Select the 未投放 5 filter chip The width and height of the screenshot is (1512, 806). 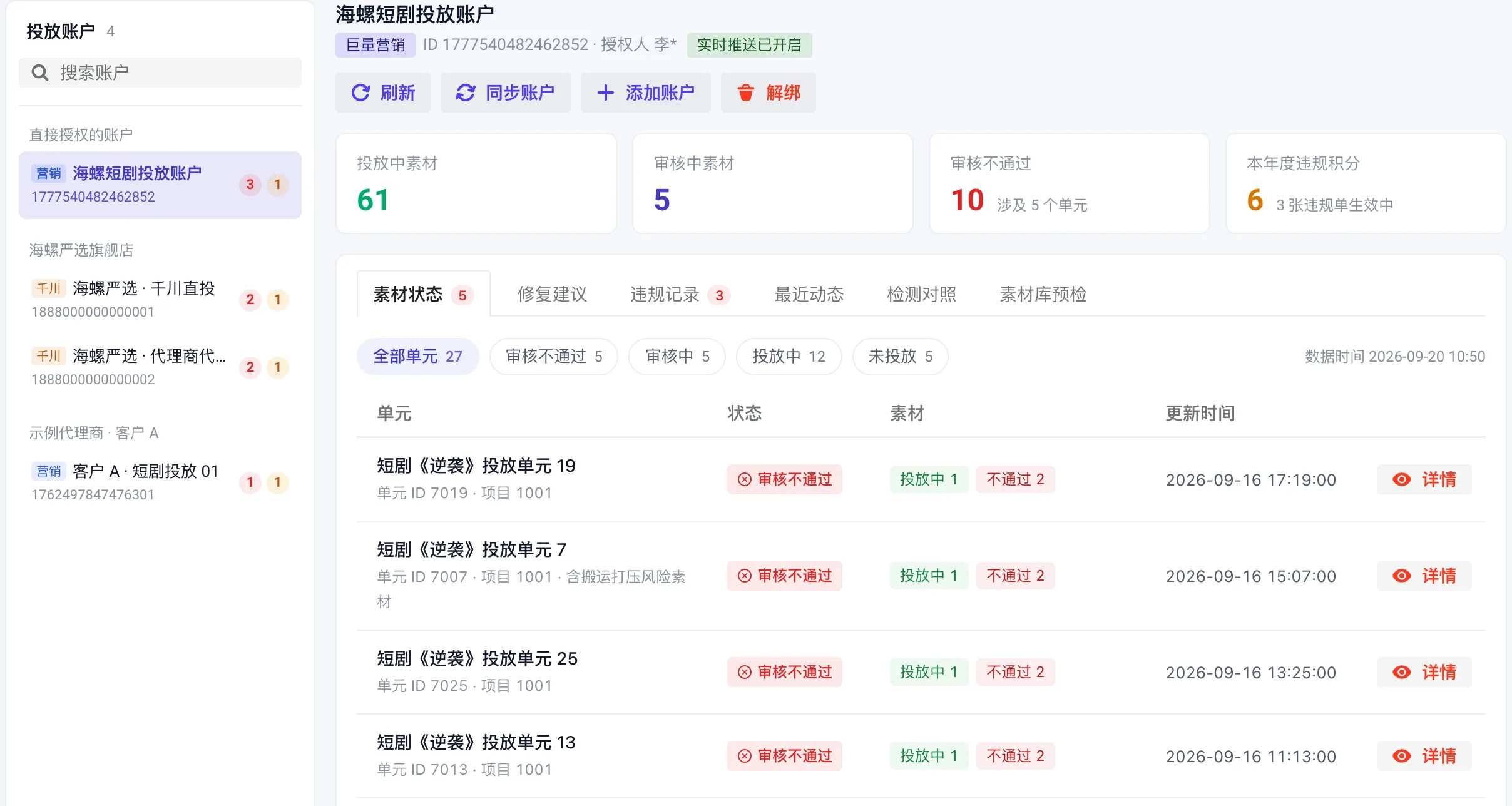(901, 357)
